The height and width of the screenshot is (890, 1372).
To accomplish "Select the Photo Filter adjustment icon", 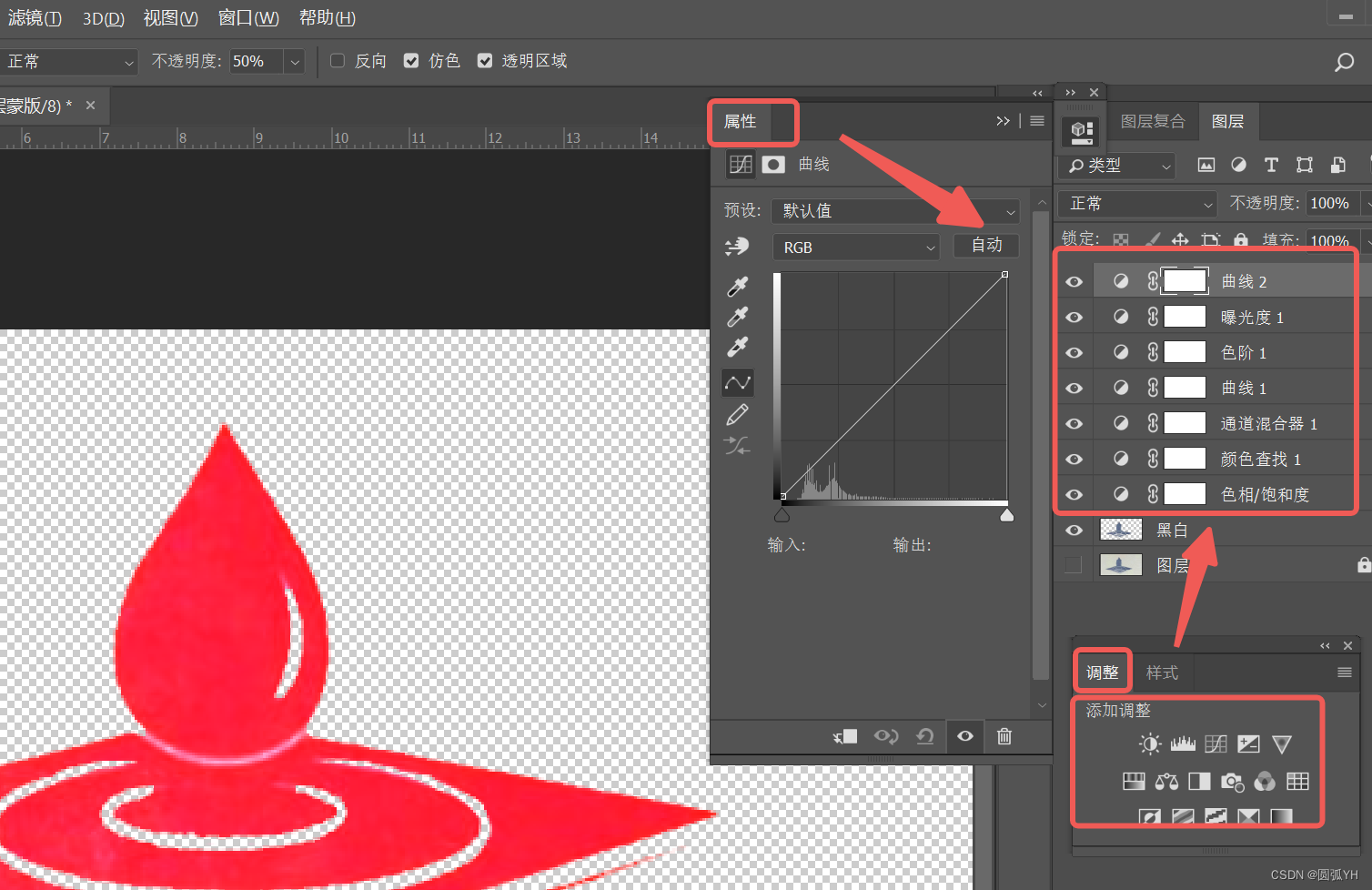I will point(1232,781).
